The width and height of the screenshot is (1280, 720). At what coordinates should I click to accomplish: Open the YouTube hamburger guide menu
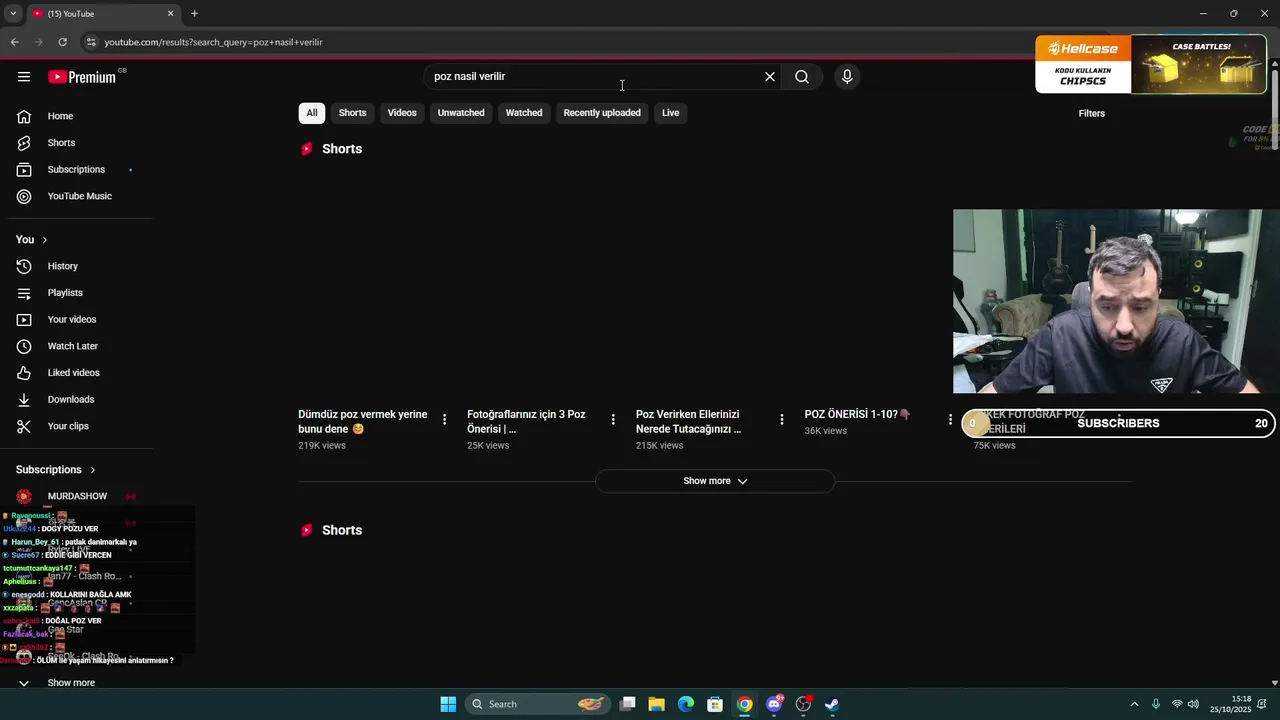(24, 77)
